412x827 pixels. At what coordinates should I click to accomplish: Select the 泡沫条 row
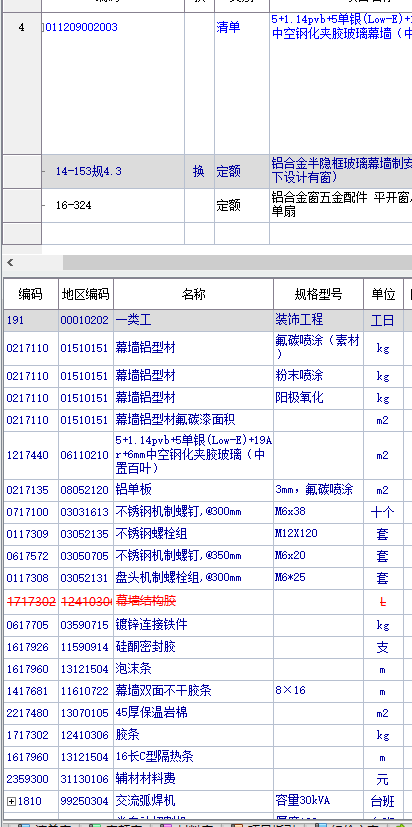click(x=206, y=669)
